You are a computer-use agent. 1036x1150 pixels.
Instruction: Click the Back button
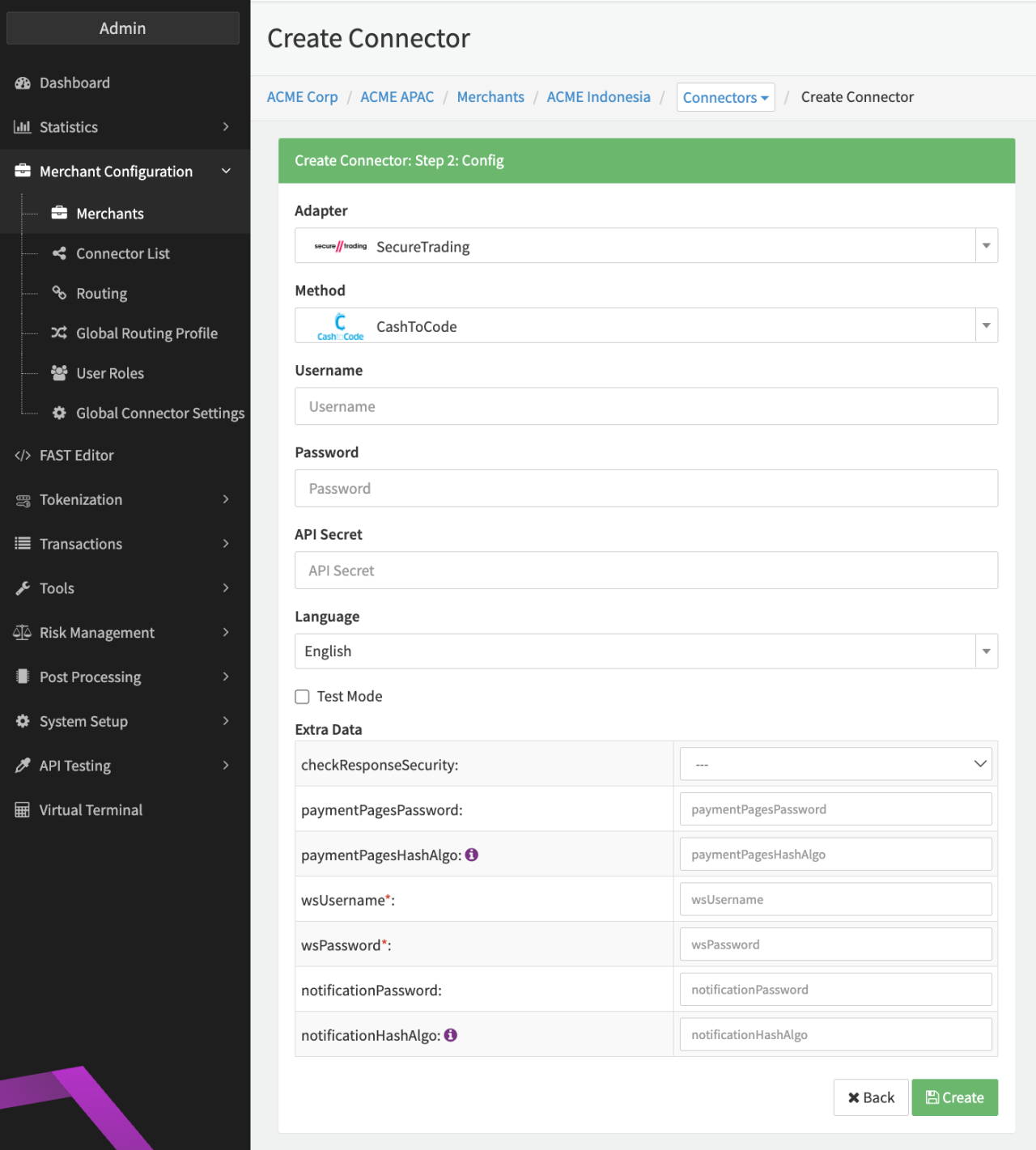(871, 1097)
